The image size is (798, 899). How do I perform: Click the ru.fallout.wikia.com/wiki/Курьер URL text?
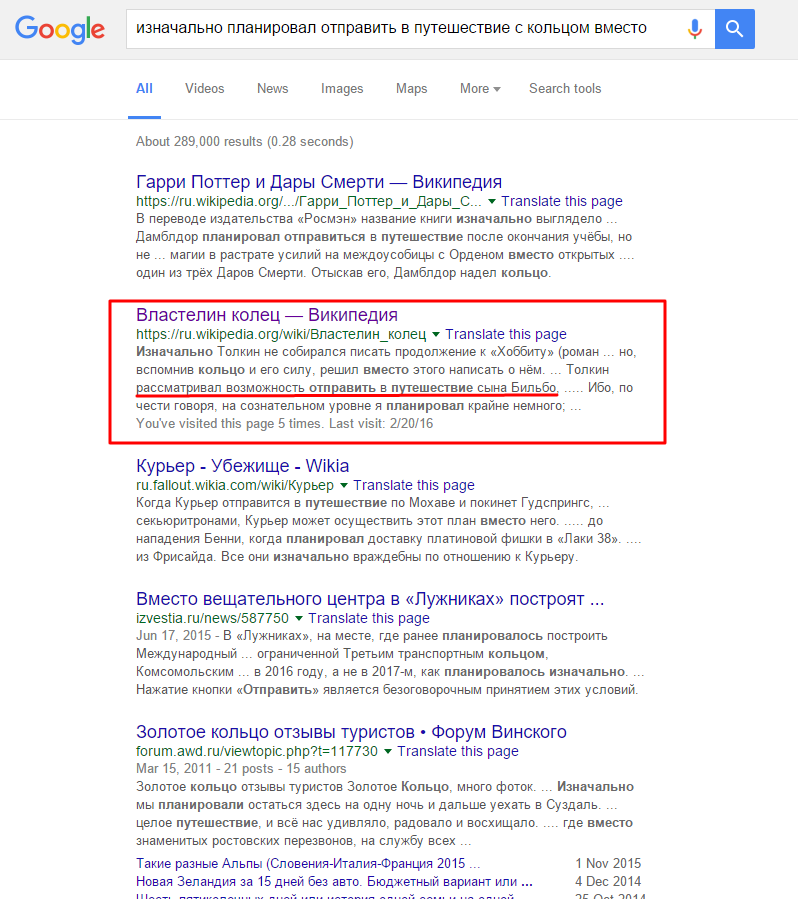pyautogui.click(x=234, y=485)
